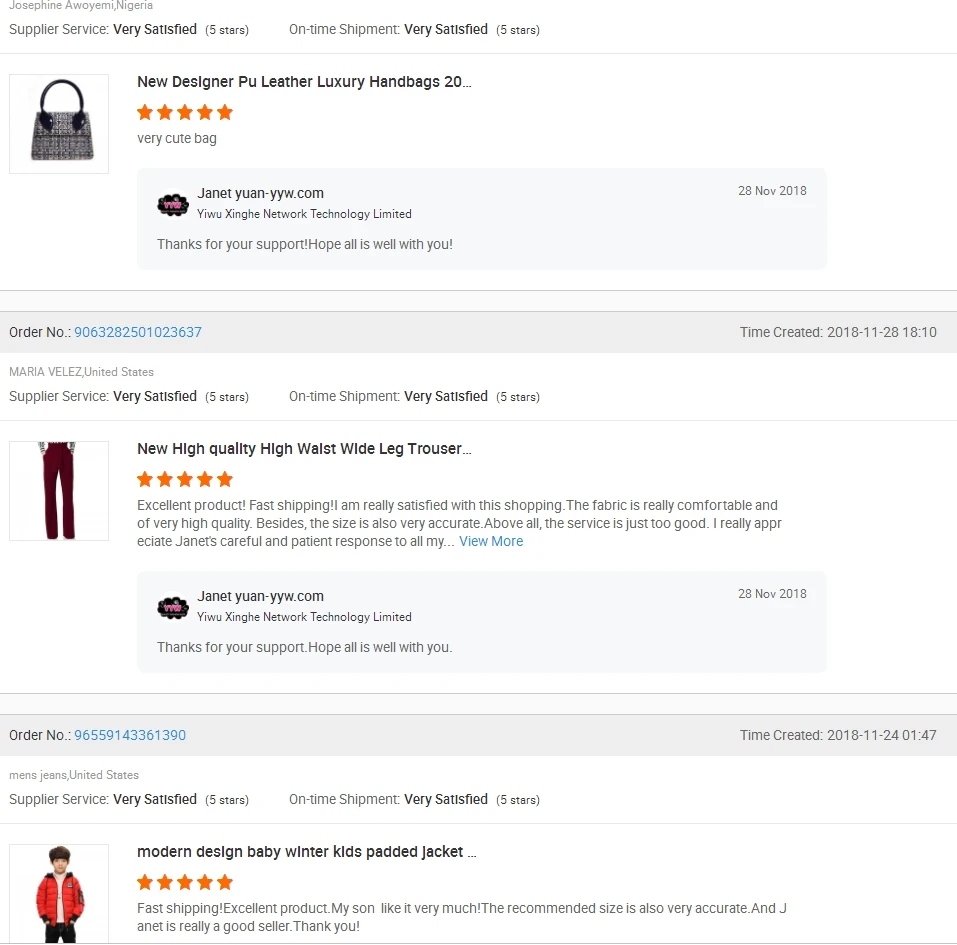The image size is (957, 945).
Task: Open order number 96559143361390
Action: [130, 735]
